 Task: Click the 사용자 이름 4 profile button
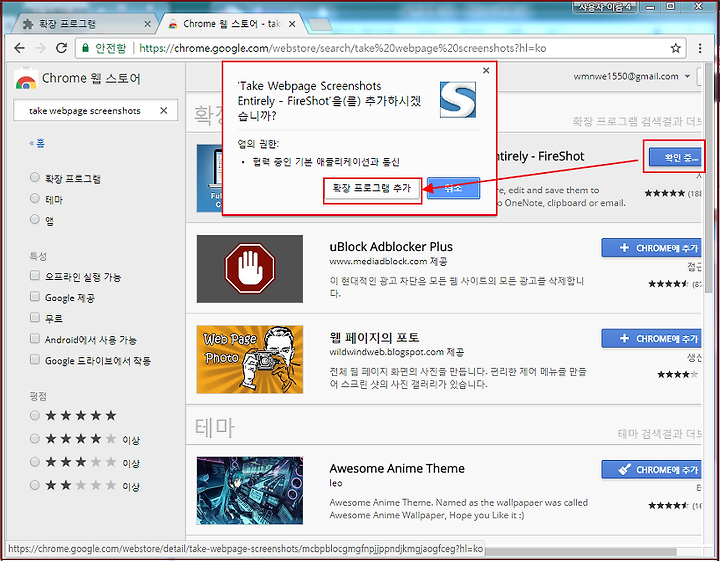(605, 7)
